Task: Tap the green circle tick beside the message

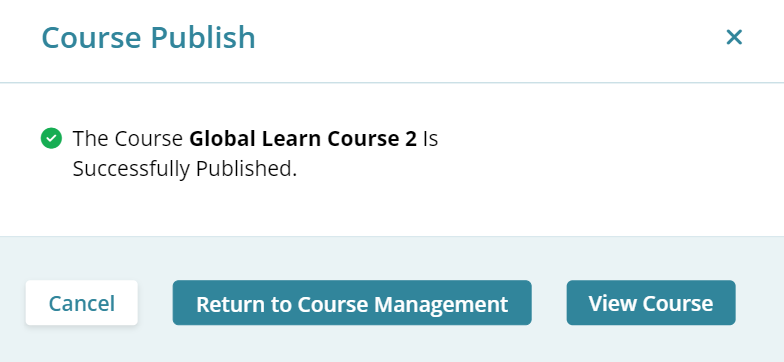Action: tap(51, 138)
